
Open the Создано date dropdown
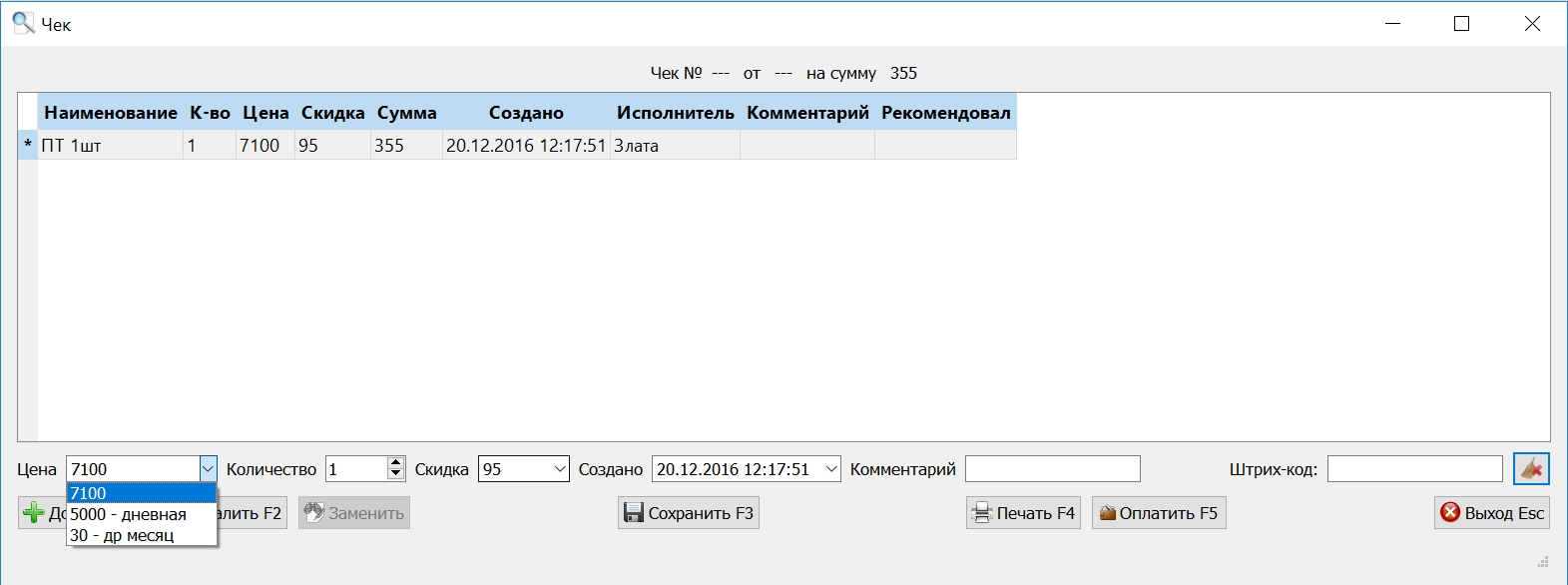(x=831, y=468)
